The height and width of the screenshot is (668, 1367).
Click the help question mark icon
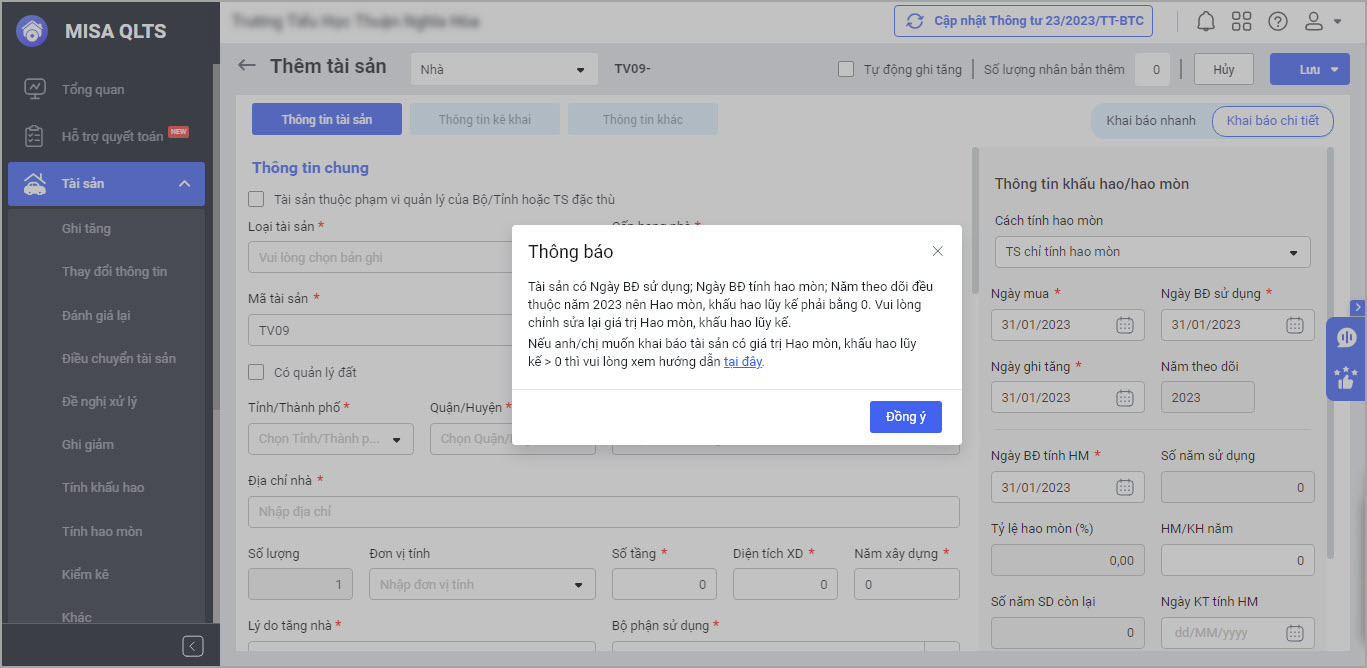pos(1277,21)
